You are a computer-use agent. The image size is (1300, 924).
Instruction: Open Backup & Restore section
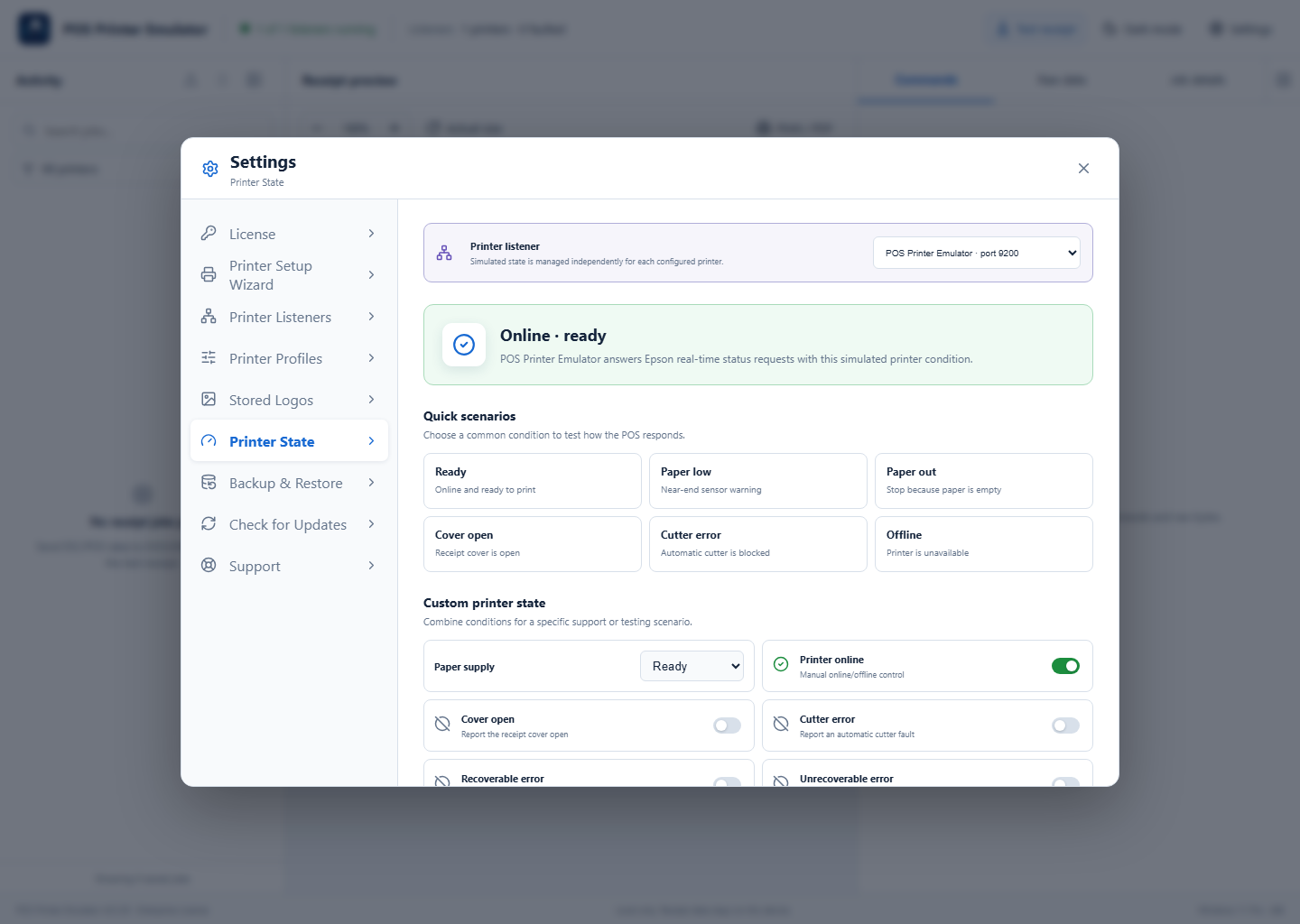[289, 483]
